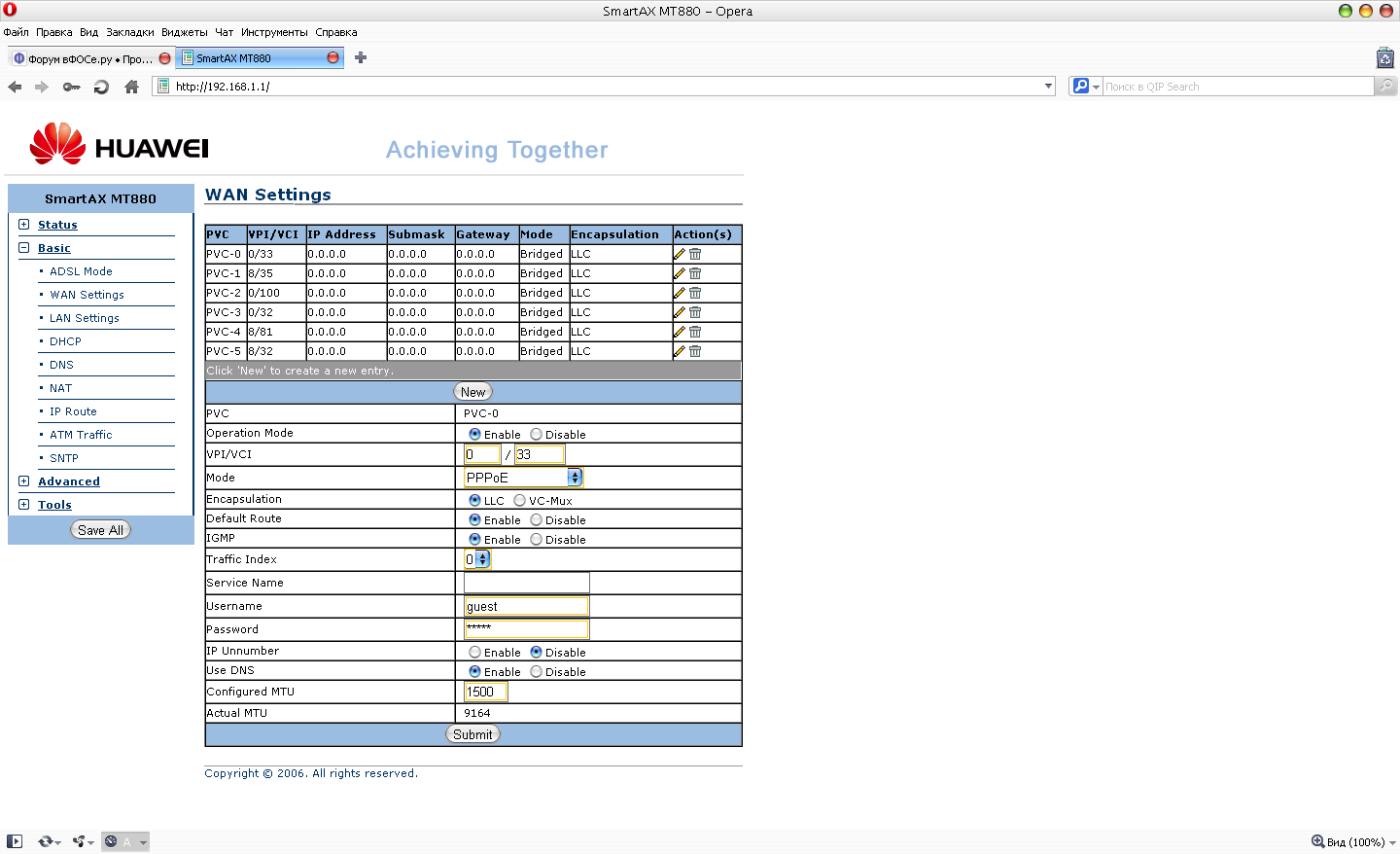Click the edit pencil icon for PVC-0
Viewport: 1400px width, 854px height.
tap(680, 254)
